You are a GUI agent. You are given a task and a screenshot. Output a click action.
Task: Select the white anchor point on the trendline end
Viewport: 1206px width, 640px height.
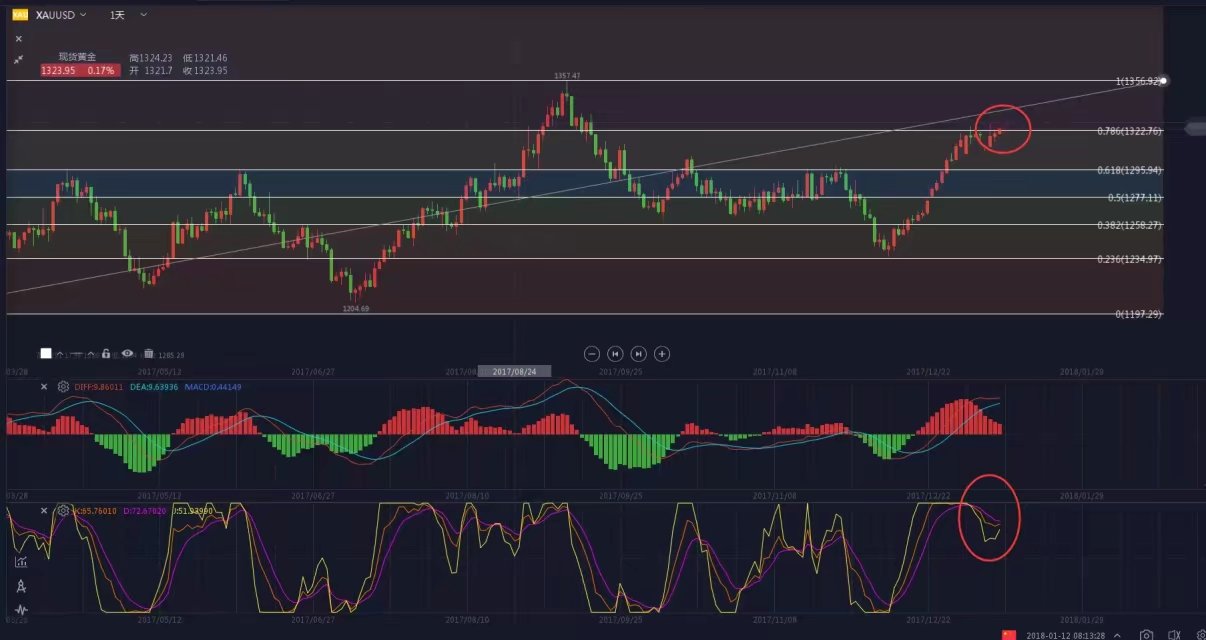1164,80
